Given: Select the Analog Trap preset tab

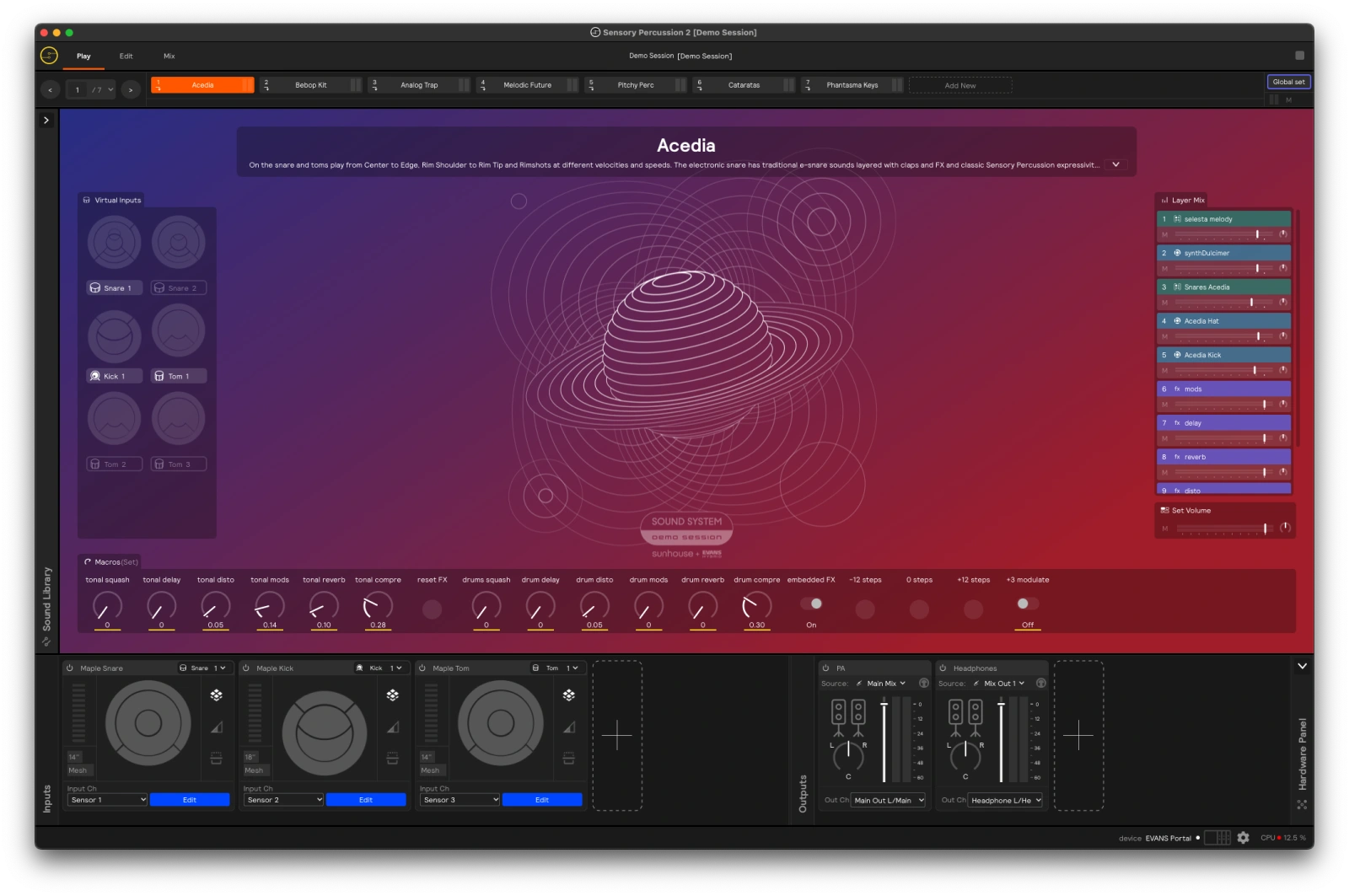Looking at the screenshot, I should (x=419, y=85).
